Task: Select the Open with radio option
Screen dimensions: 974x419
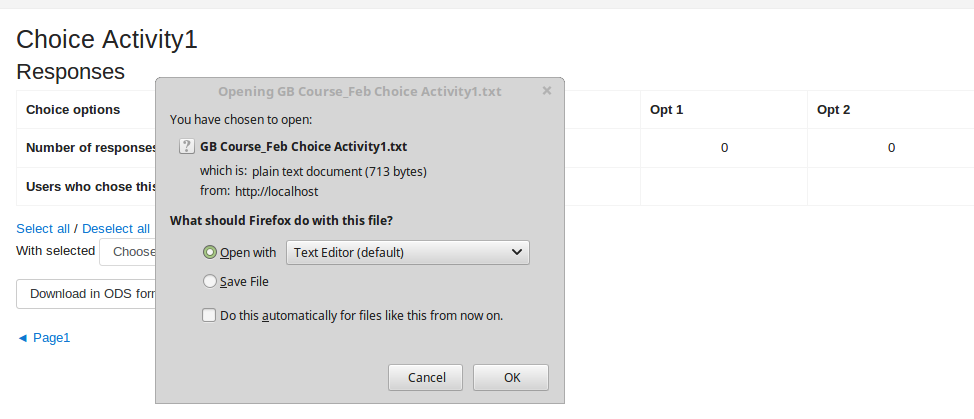Action: [210, 252]
